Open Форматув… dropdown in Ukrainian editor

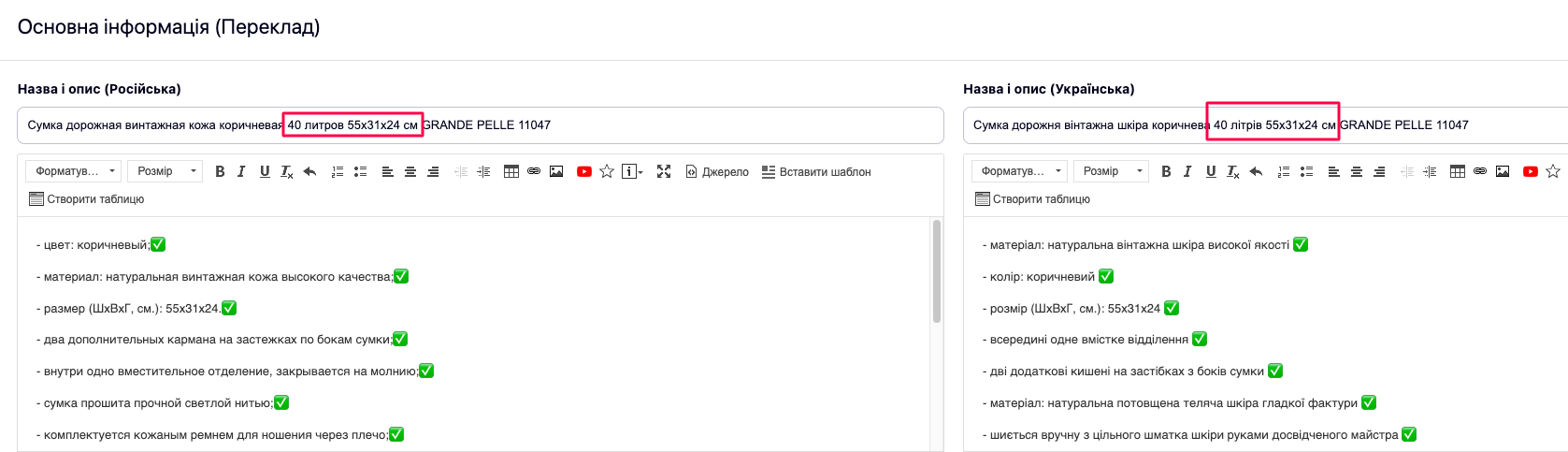(x=1020, y=171)
